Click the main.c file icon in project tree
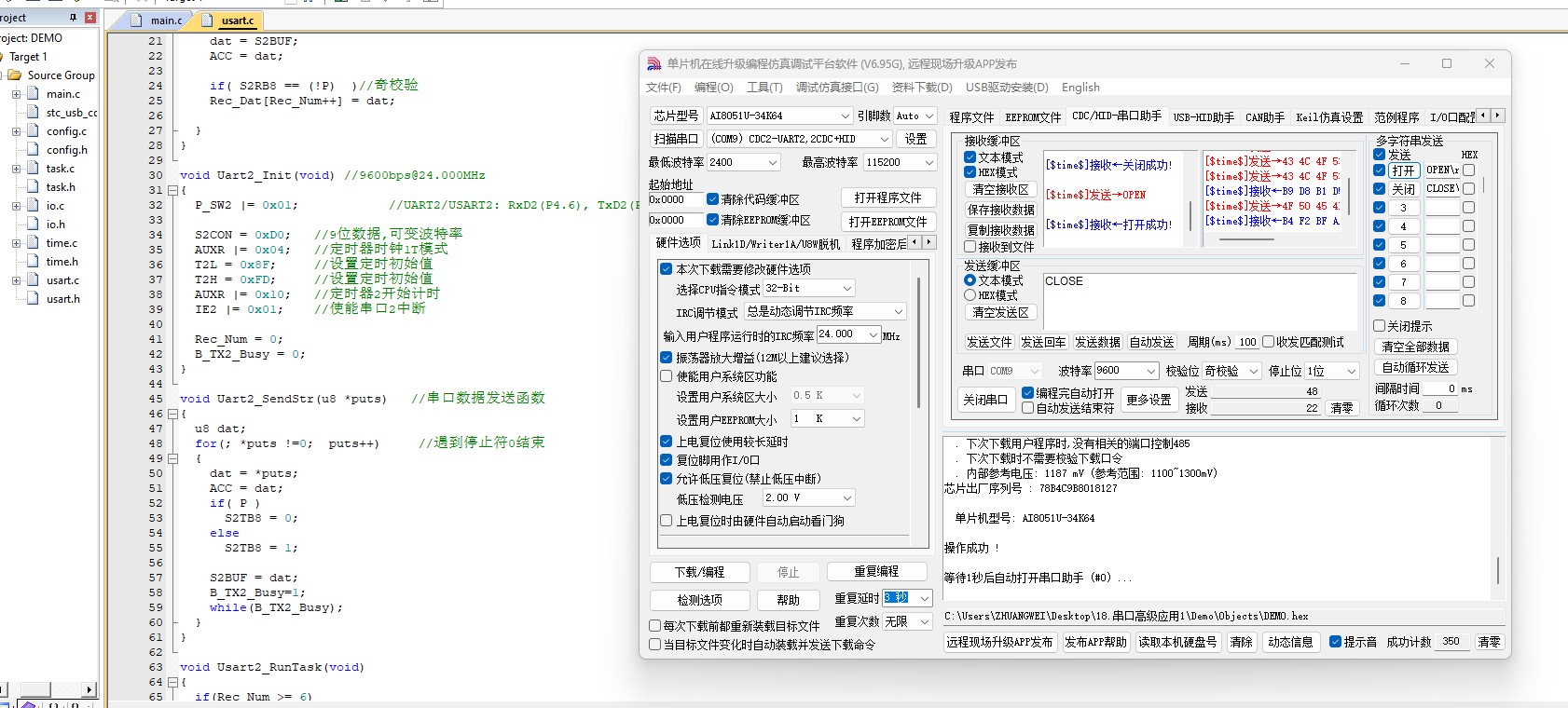Screen dimensions: 1568x708 [34, 93]
